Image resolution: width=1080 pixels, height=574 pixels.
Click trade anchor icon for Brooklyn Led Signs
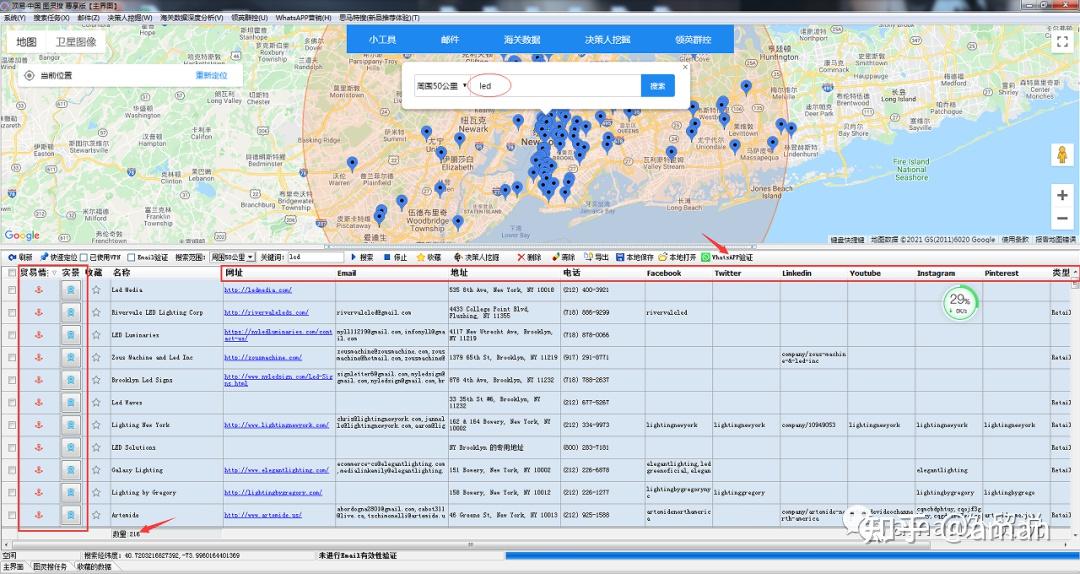39,380
